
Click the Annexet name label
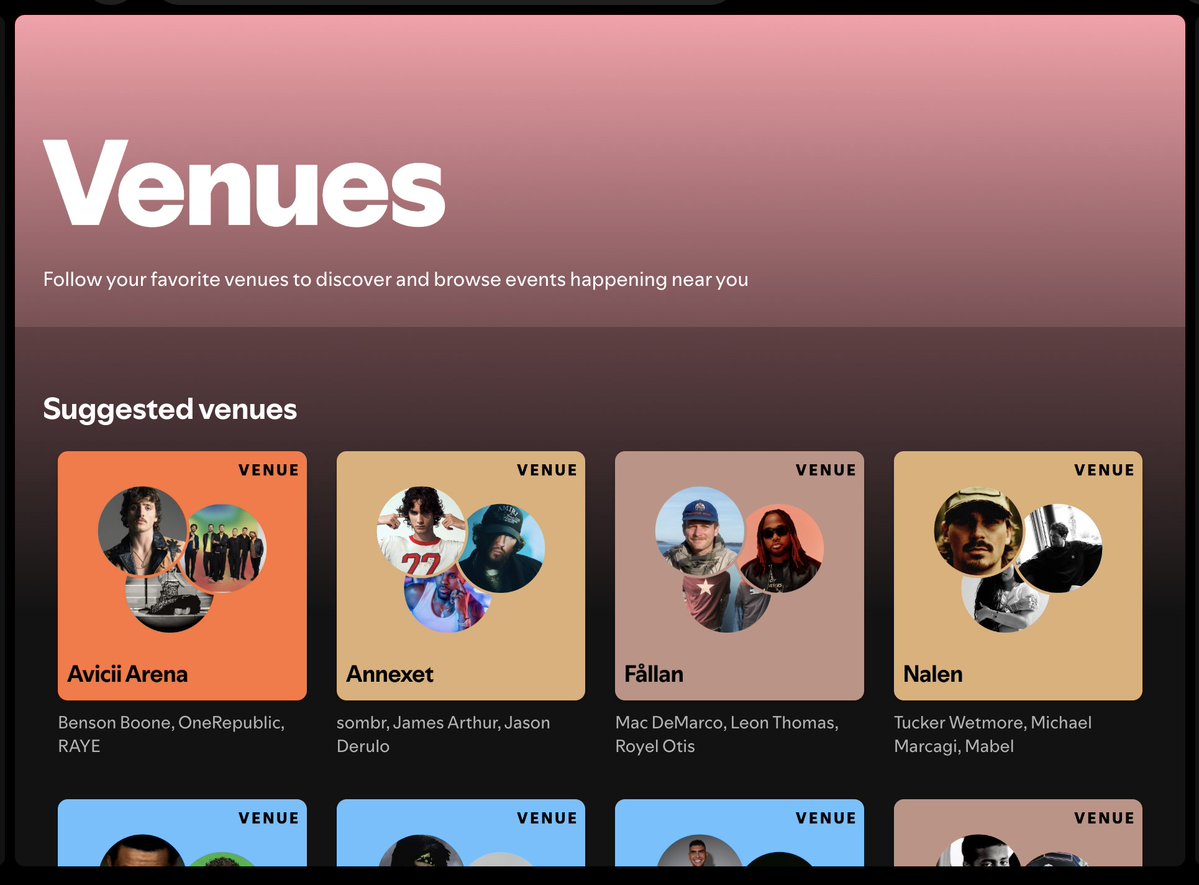tap(389, 674)
